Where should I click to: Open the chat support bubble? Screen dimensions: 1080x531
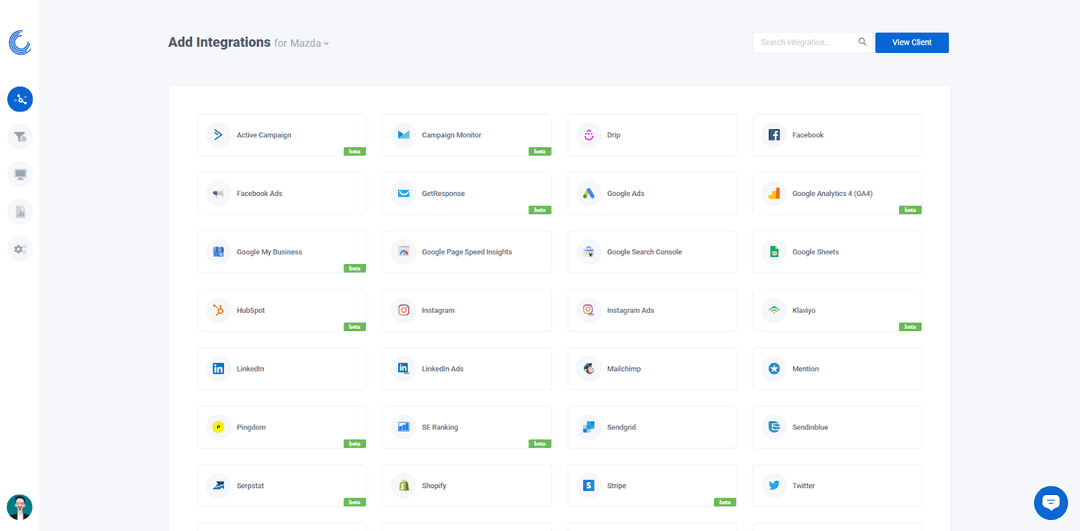(1050, 503)
